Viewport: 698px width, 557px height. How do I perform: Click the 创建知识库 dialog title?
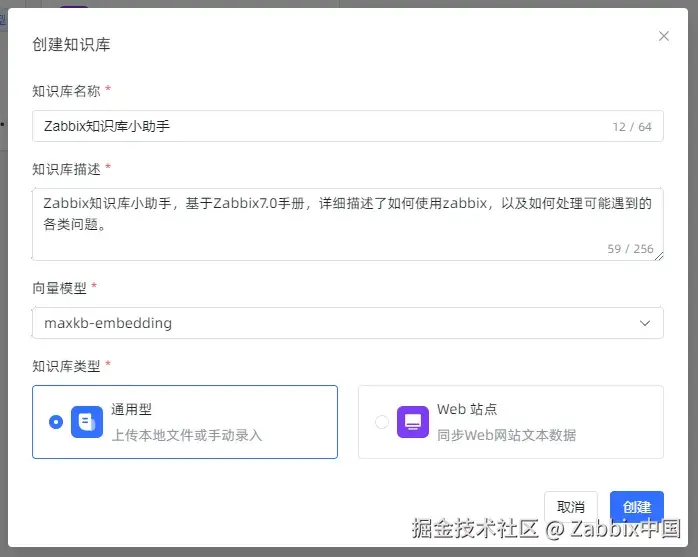(x=71, y=45)
